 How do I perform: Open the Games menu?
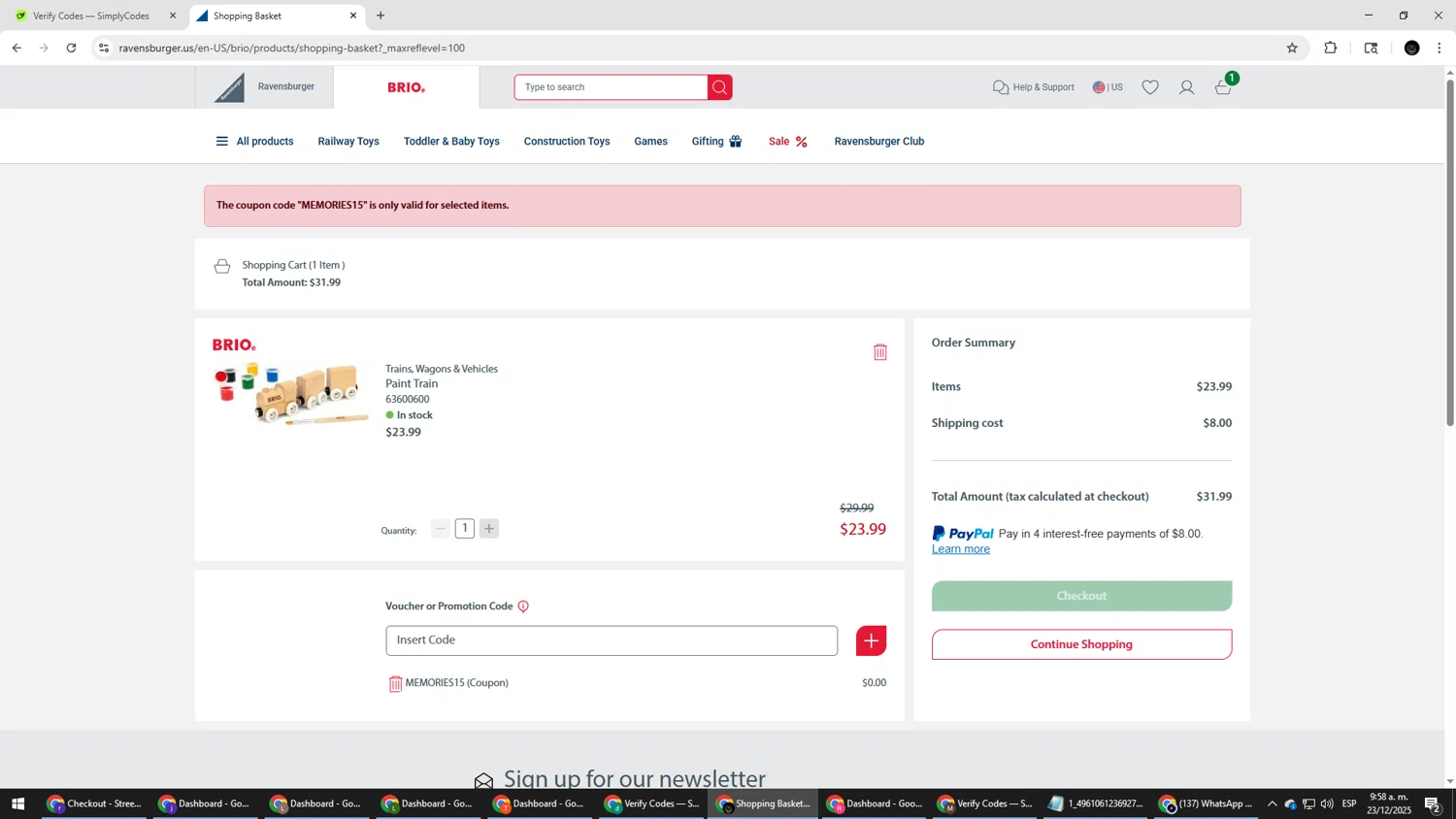650,142
